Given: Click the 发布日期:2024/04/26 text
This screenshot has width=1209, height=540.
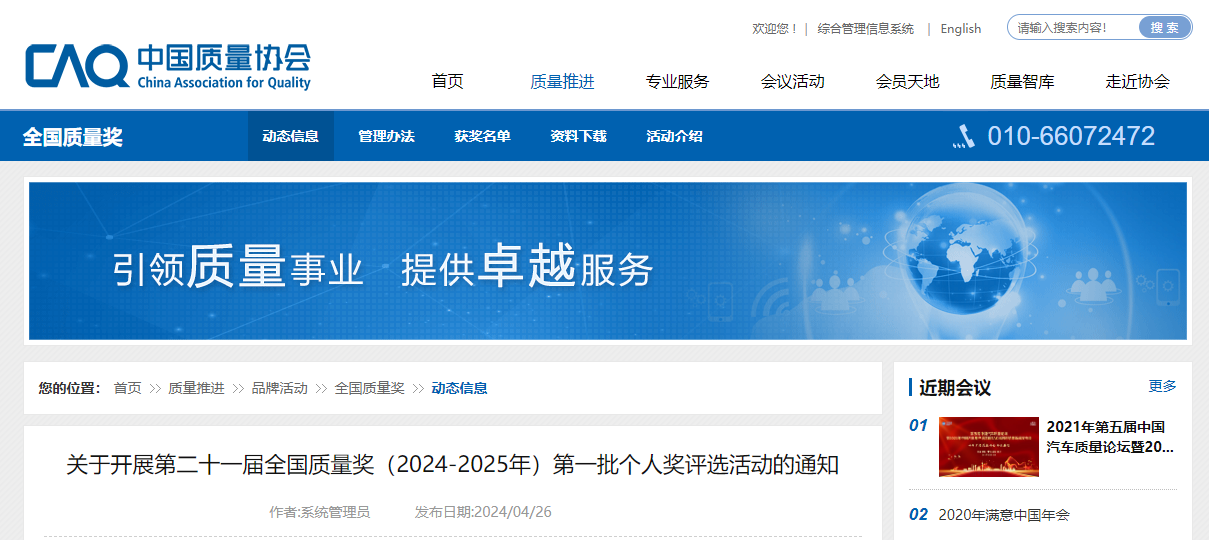Looking at the screenshot, I should [483, 512].
